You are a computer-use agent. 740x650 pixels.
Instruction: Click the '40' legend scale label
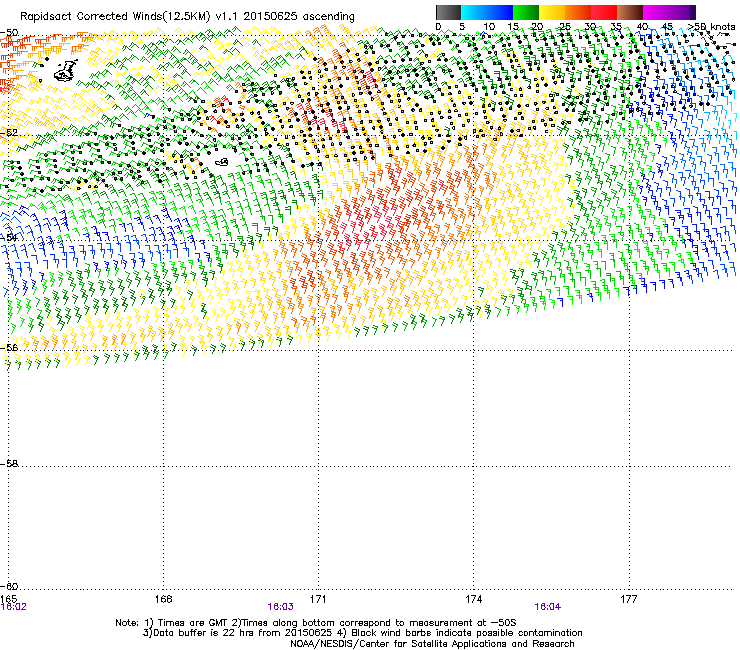(x=642, y=26)
